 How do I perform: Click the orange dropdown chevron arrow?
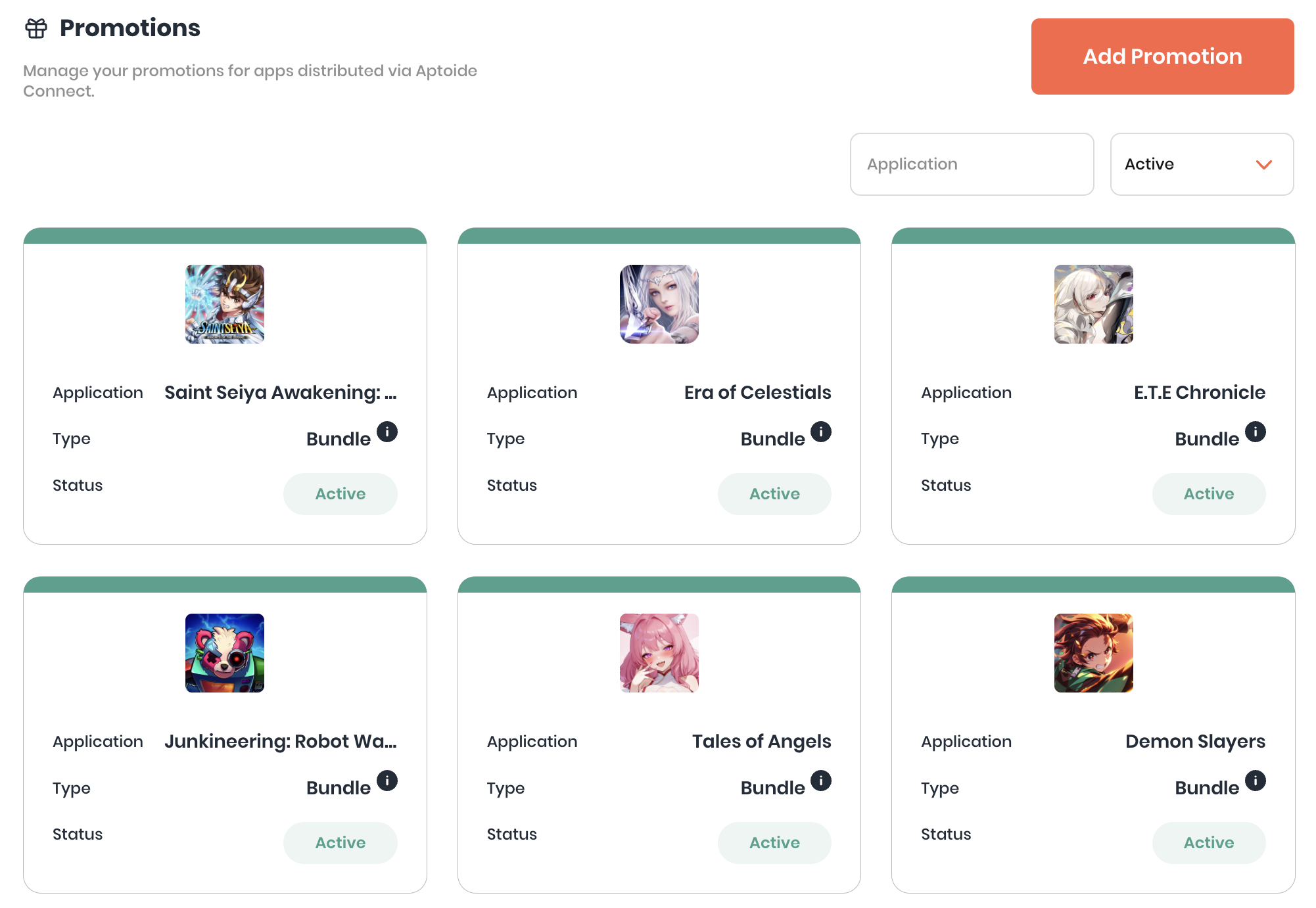1264,164
